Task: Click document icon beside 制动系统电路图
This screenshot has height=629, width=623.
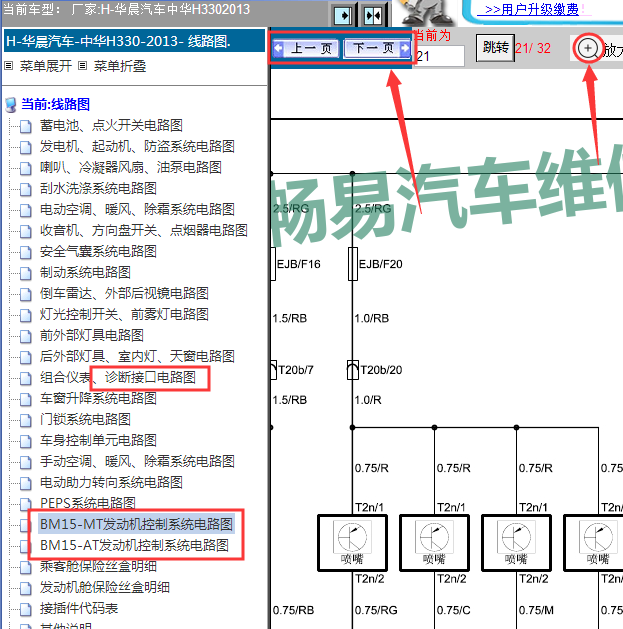Action: pyautogui.click(x=26, y=273)
